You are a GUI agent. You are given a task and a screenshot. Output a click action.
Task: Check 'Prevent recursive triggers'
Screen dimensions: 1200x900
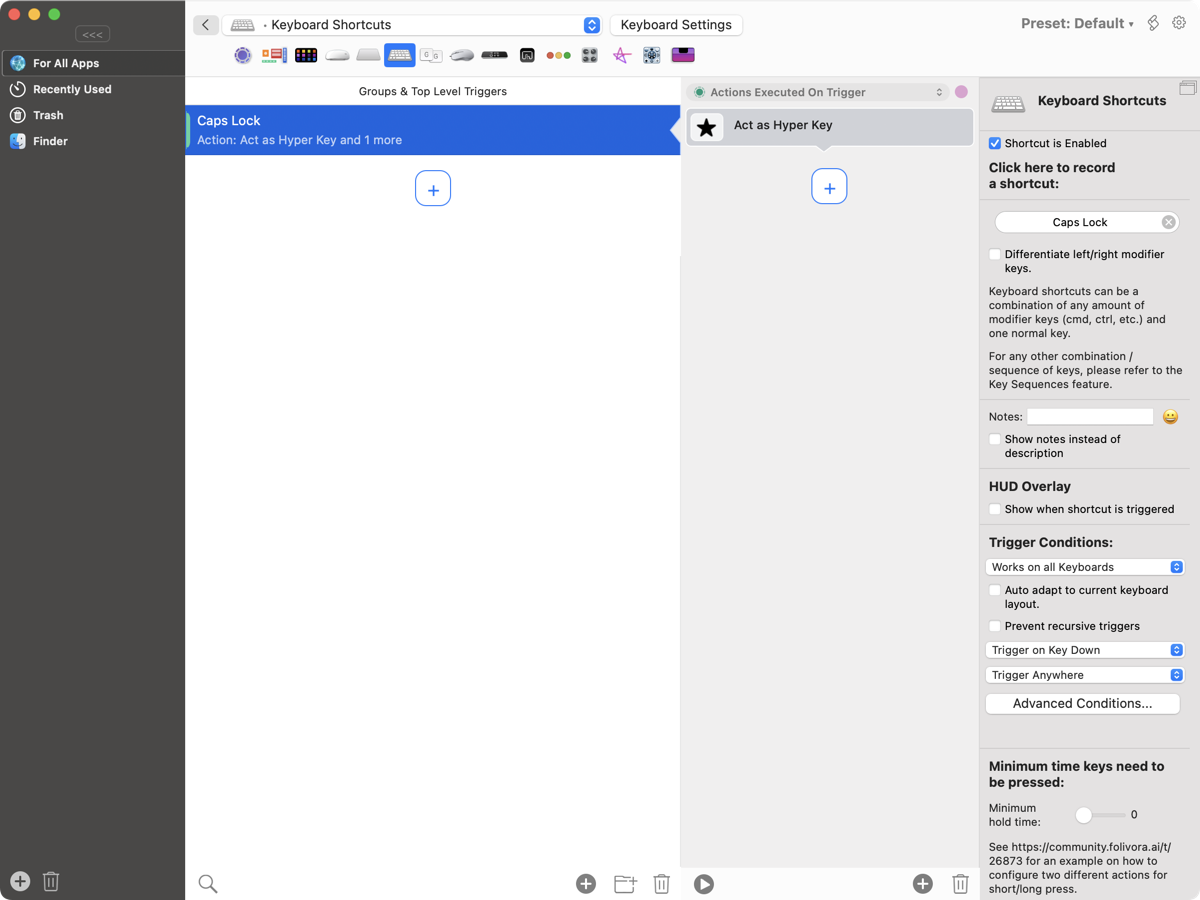pos(995,626)
